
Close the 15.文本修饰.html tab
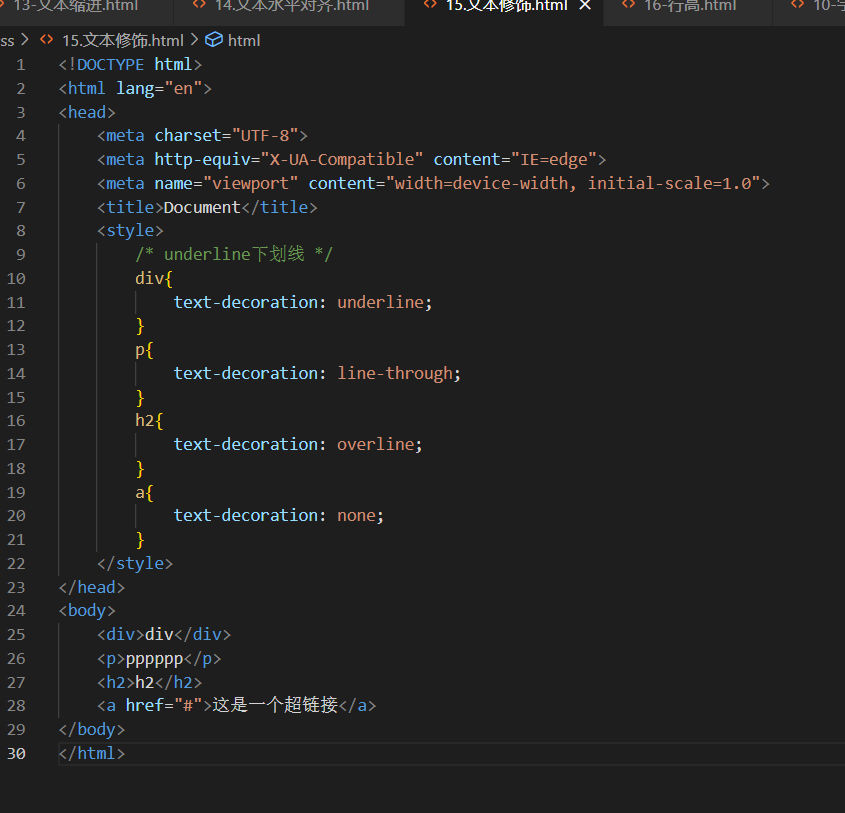point(584,6)
